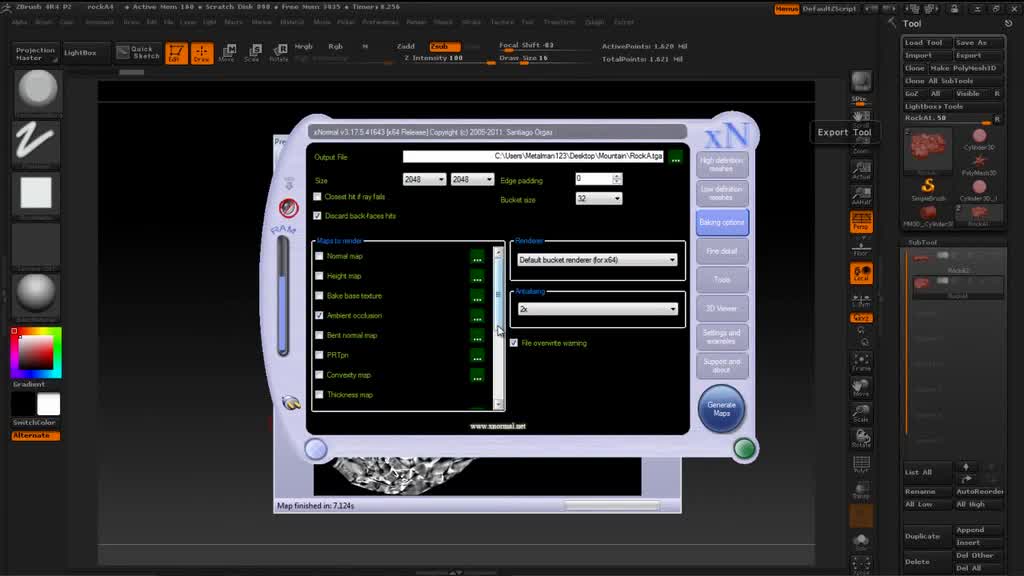1024x576 pixels.
Task: Select the Scale tool in top shelf
Action: tap(253, 53)
